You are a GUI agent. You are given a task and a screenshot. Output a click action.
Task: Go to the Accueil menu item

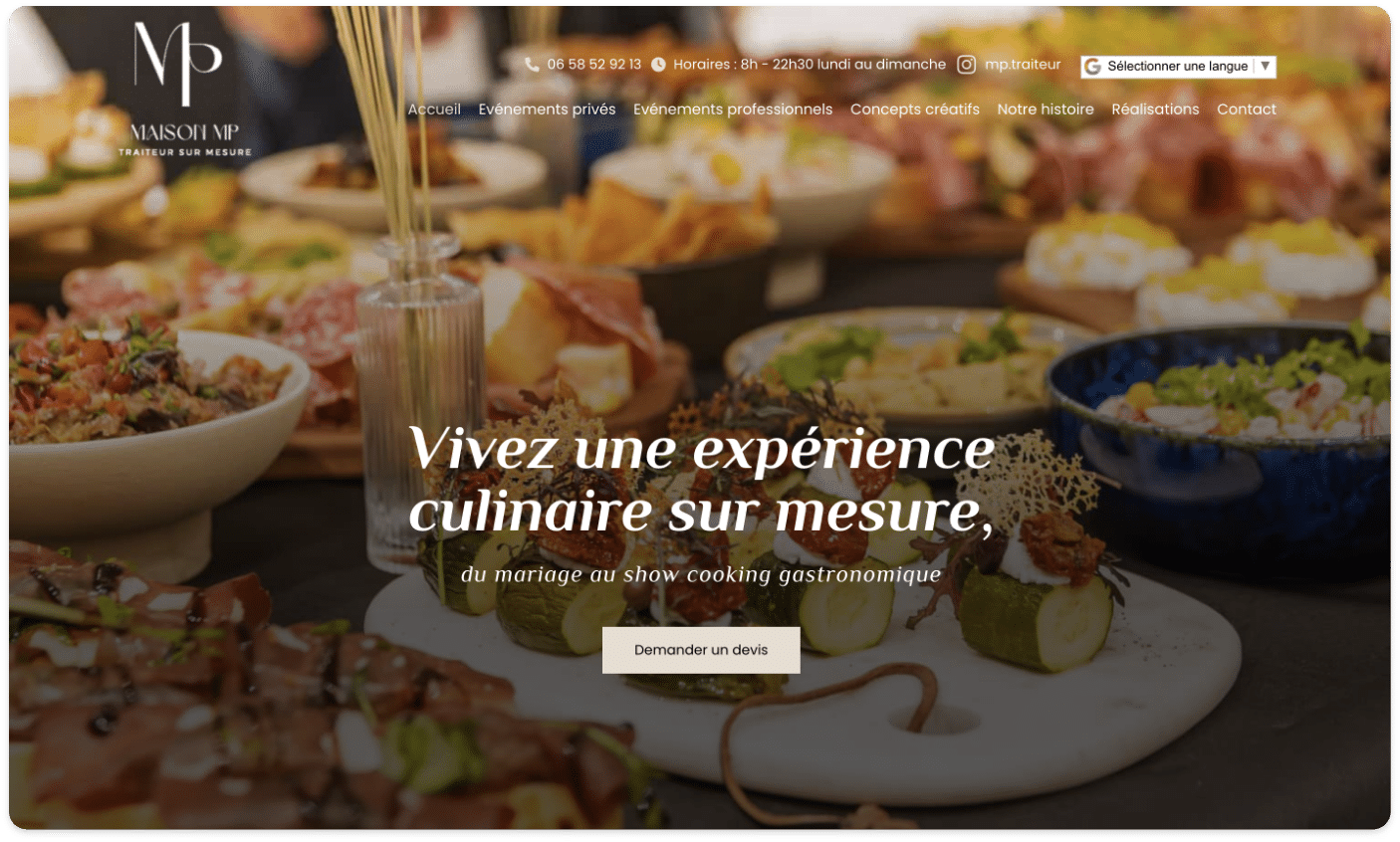pos(434,109)
